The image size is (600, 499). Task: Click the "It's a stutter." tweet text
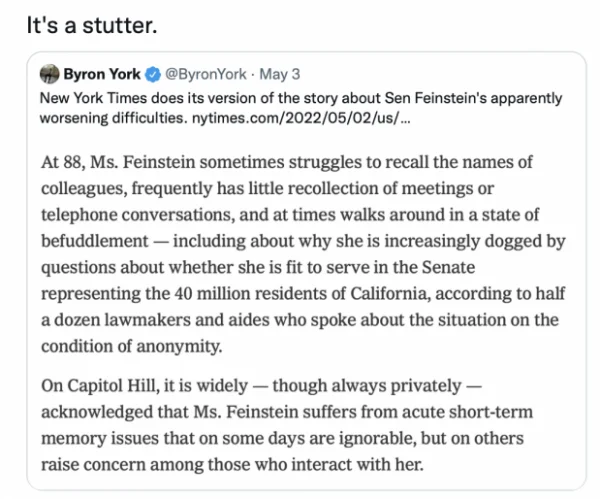click(x=92, y=26)
